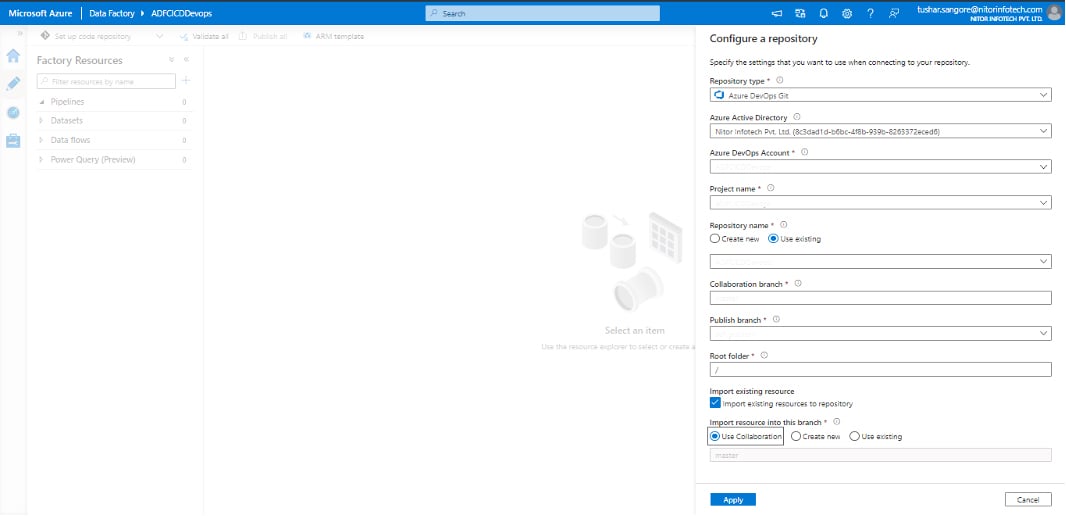Viewport: 1066px width, 516px height.
Task: Click the Cancel button
Action: tap(1028, 500)
